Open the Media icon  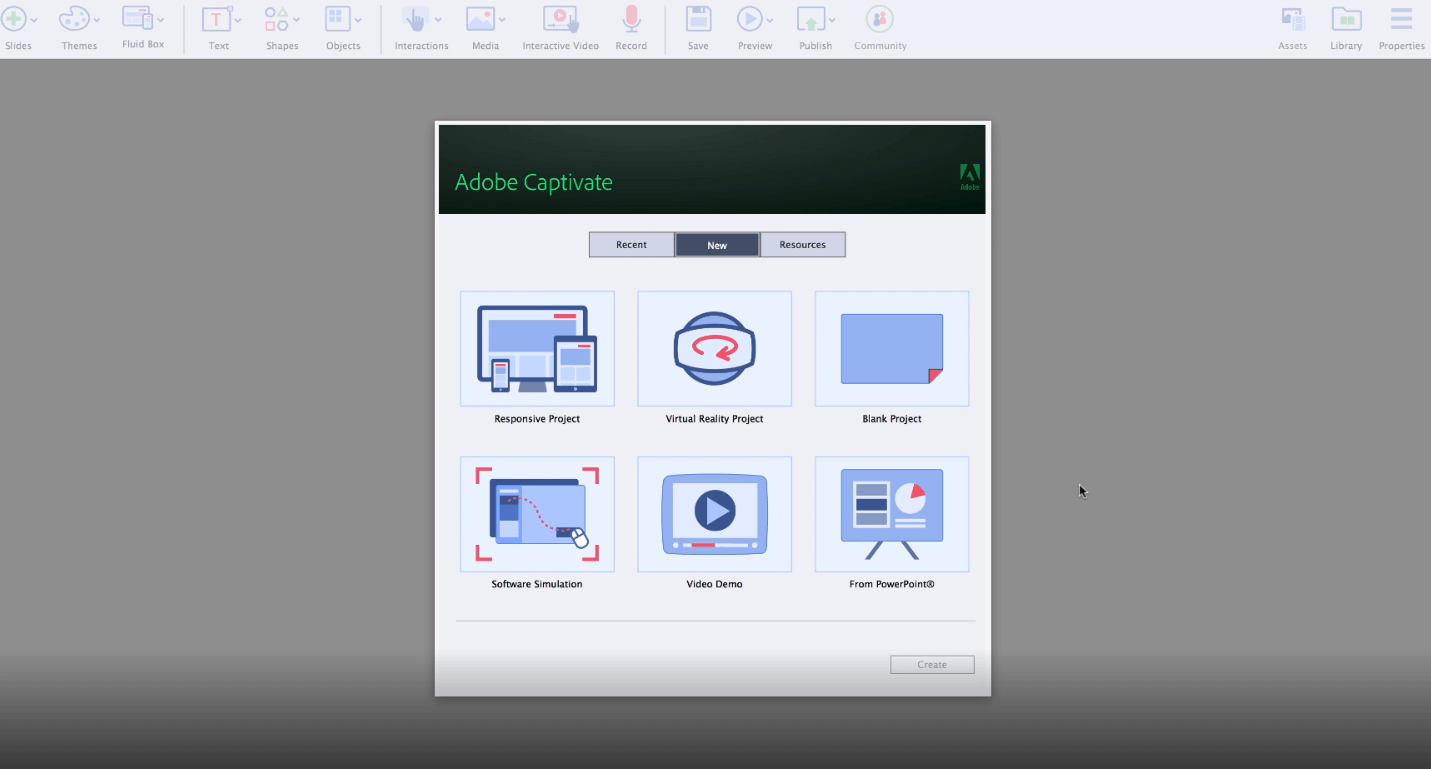coord(481,18)
